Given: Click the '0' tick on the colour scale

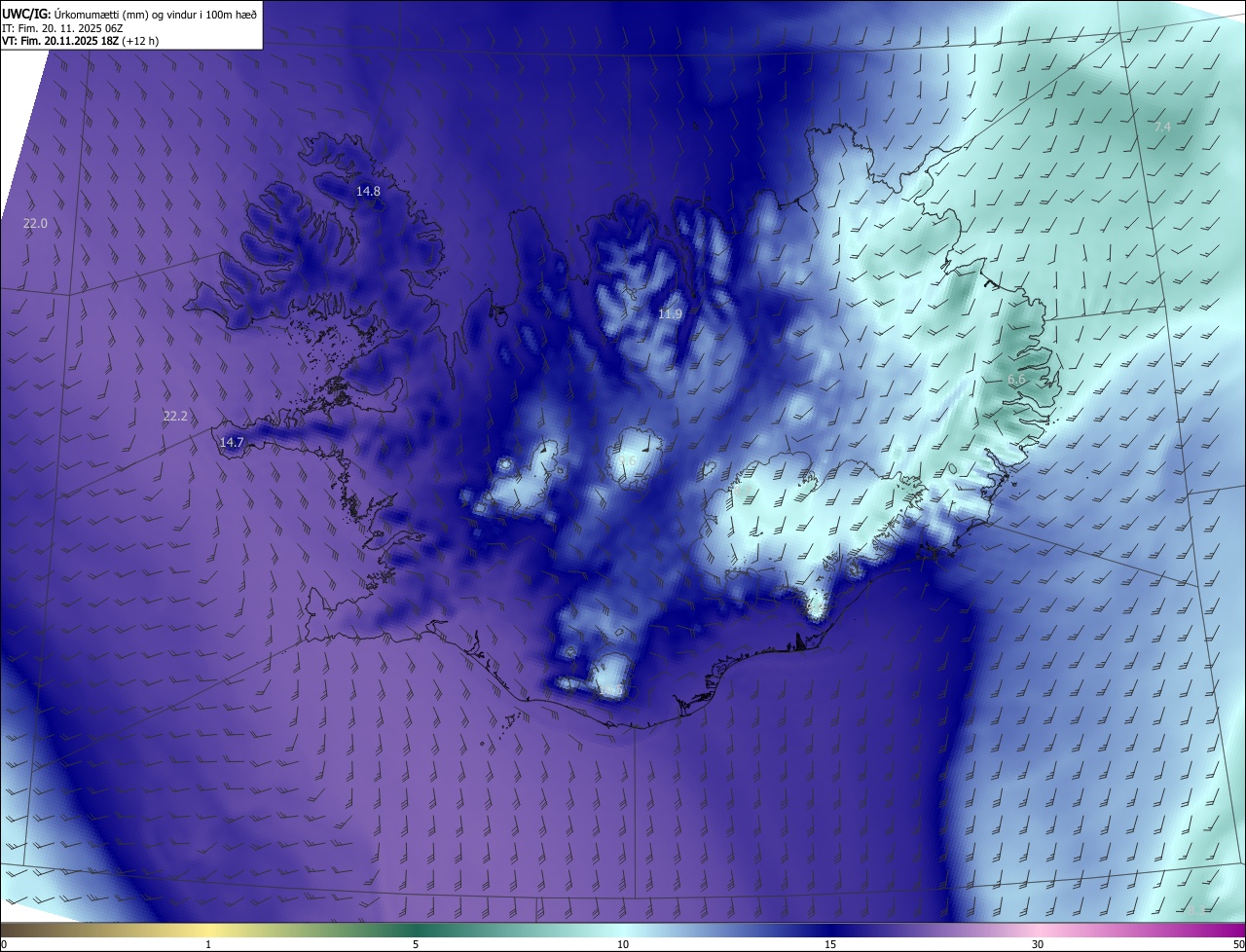Looking at the screenshot, I should click(3, 945).
